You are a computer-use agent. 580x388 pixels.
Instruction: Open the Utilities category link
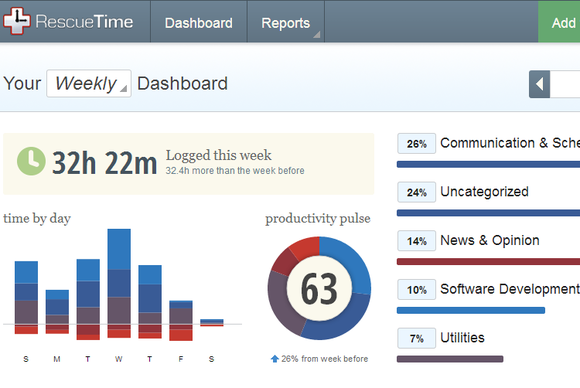[462, 338]
